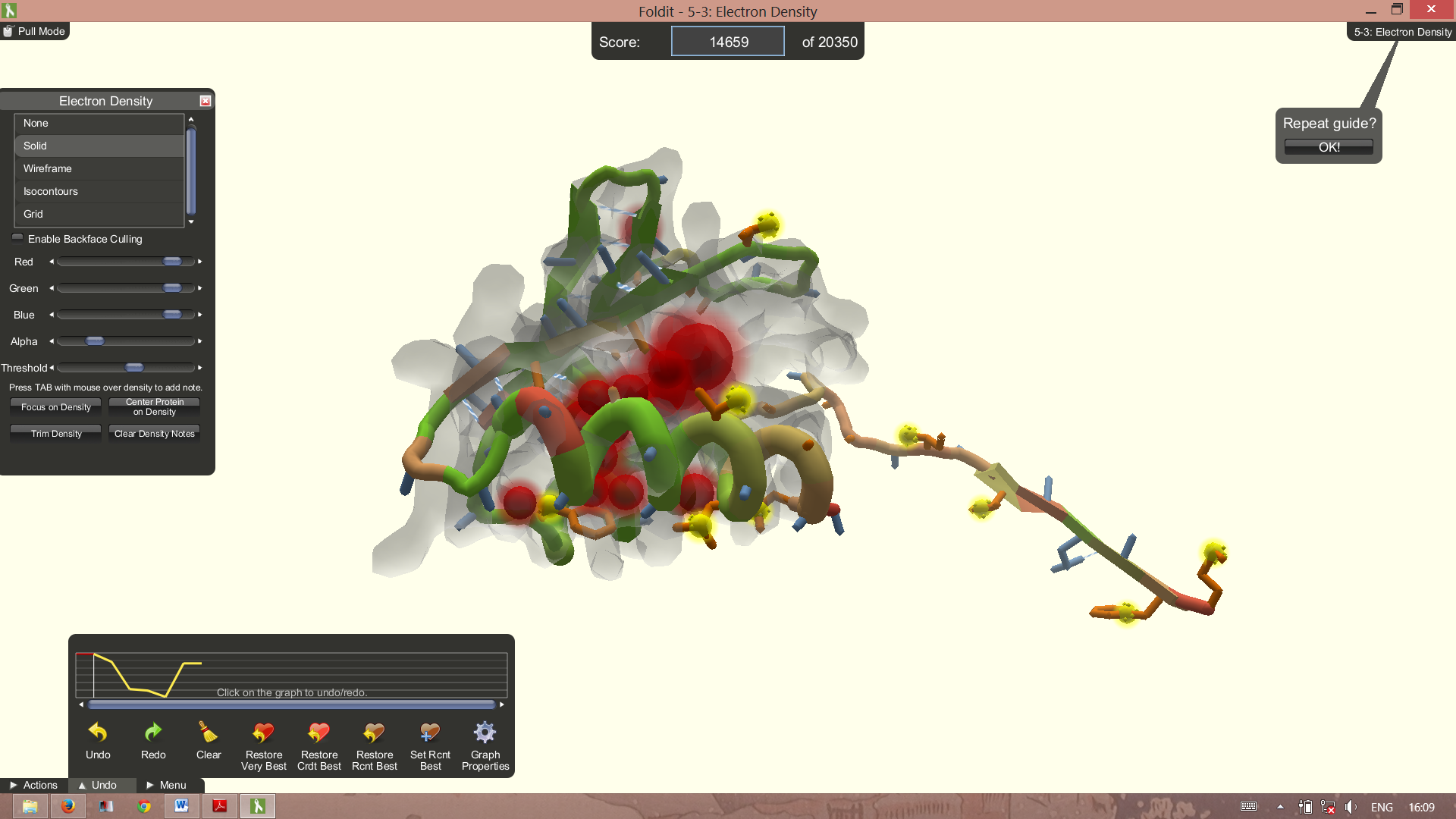Click the Clear broom icon
This screenshot has height=819, width=1456.
click(x=208, y=732)
